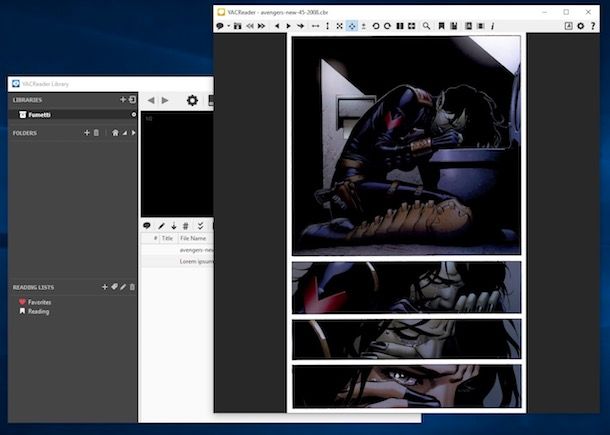Select fit to width mode
The image size is (610, 435).
pyautogui.click(x=316, y=26)
